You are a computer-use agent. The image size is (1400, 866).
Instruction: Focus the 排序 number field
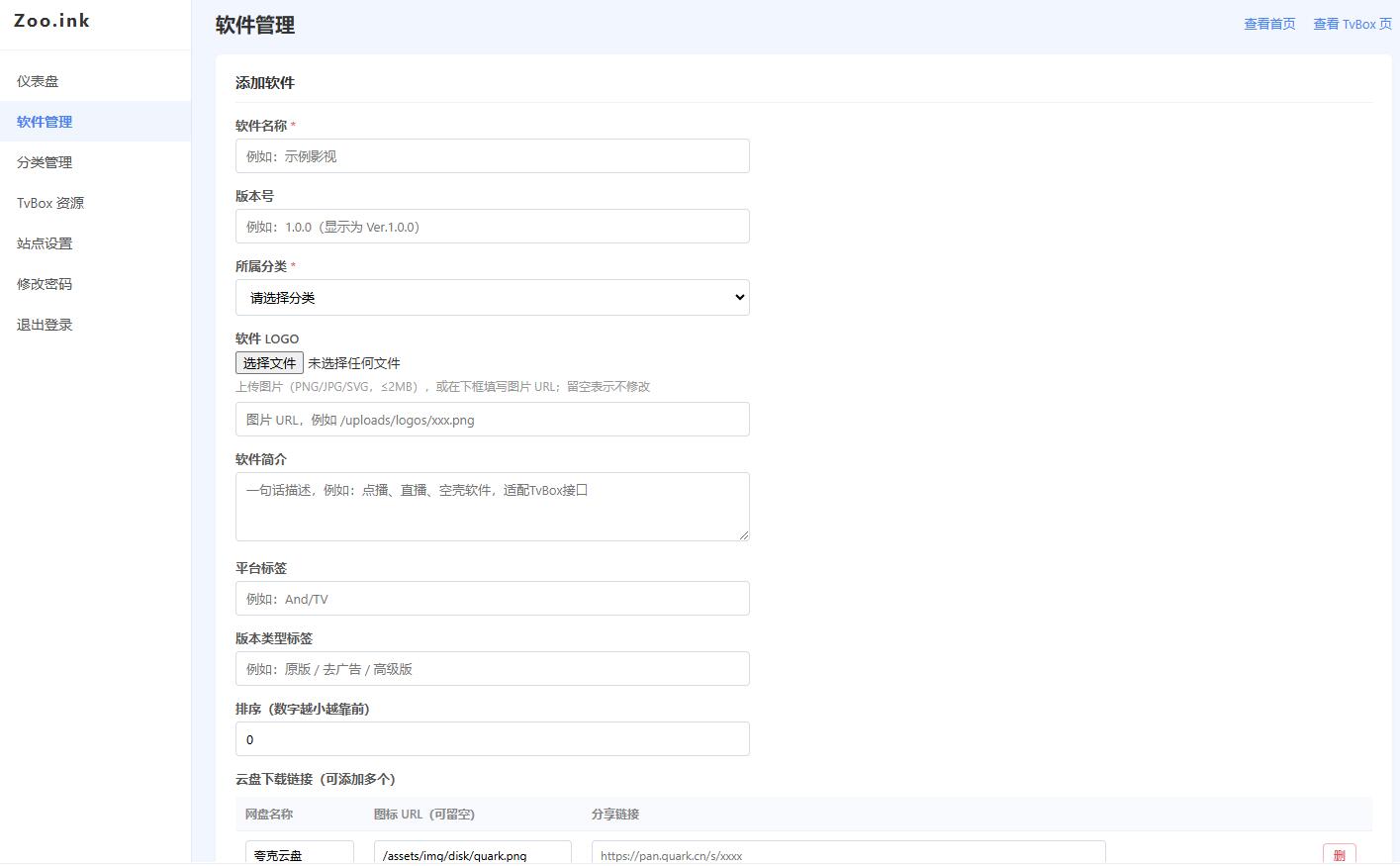pyautogui.click(x=493, y=739)
